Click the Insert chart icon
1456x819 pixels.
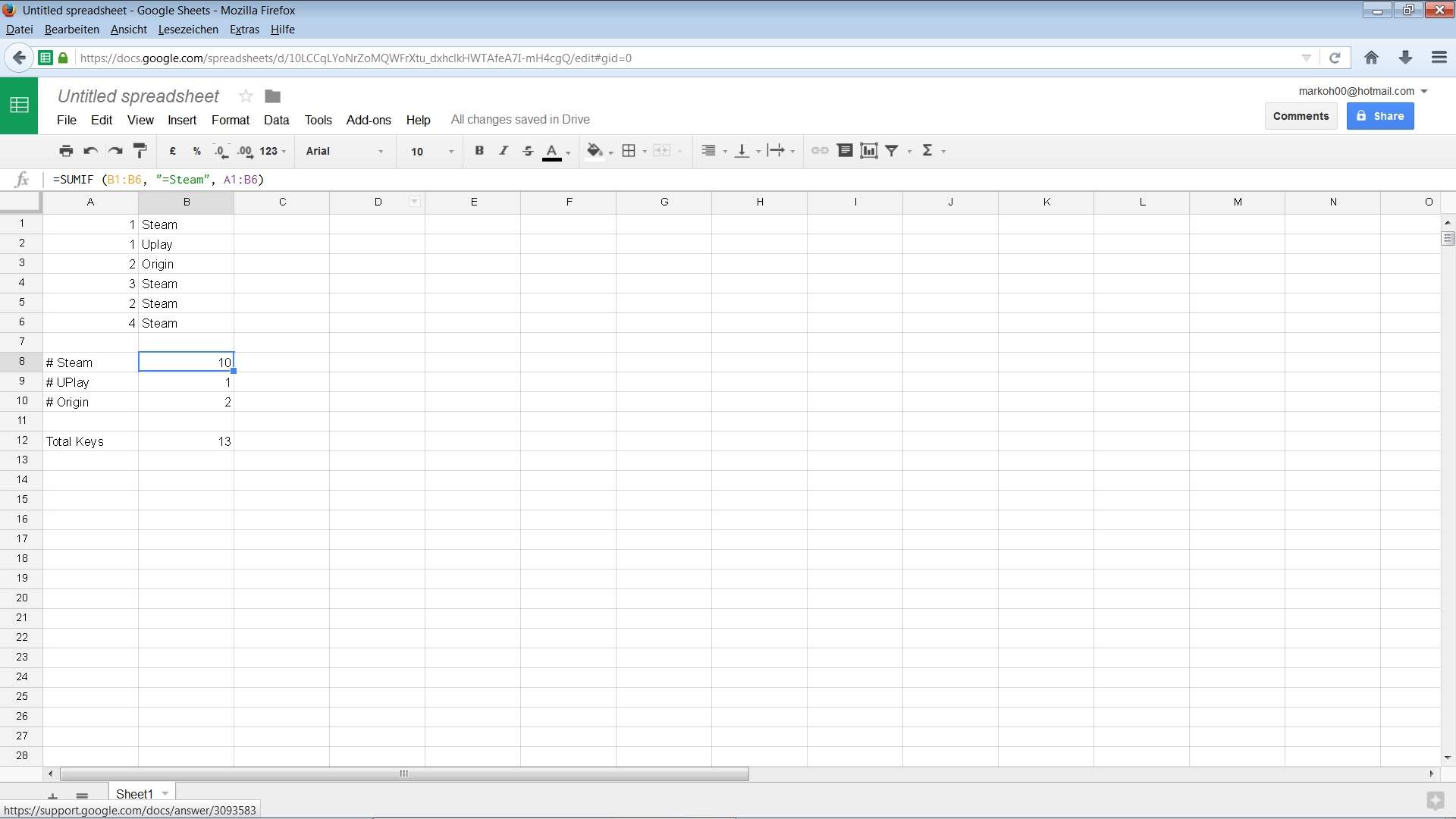pos(868,151)
